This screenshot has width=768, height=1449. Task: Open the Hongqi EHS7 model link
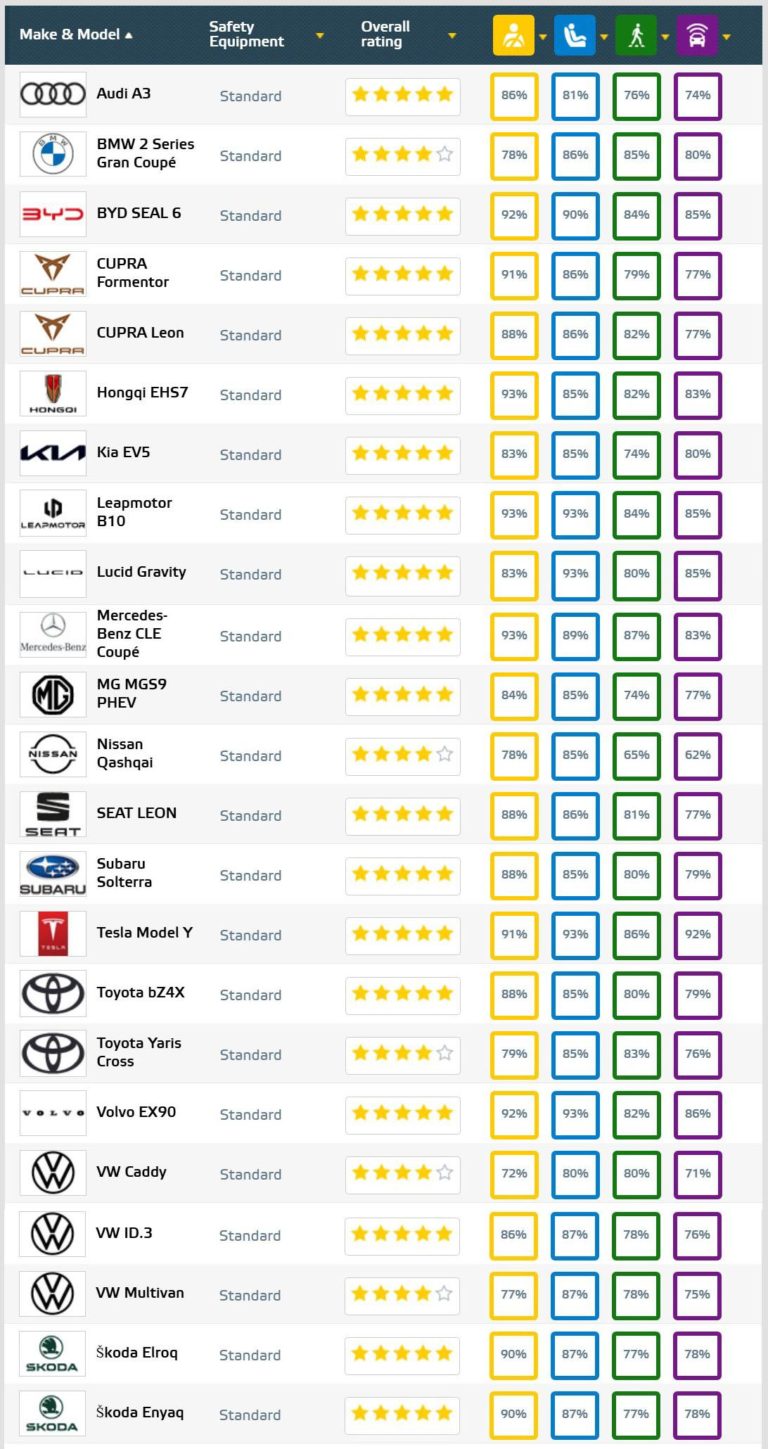[x=142, y=393]
